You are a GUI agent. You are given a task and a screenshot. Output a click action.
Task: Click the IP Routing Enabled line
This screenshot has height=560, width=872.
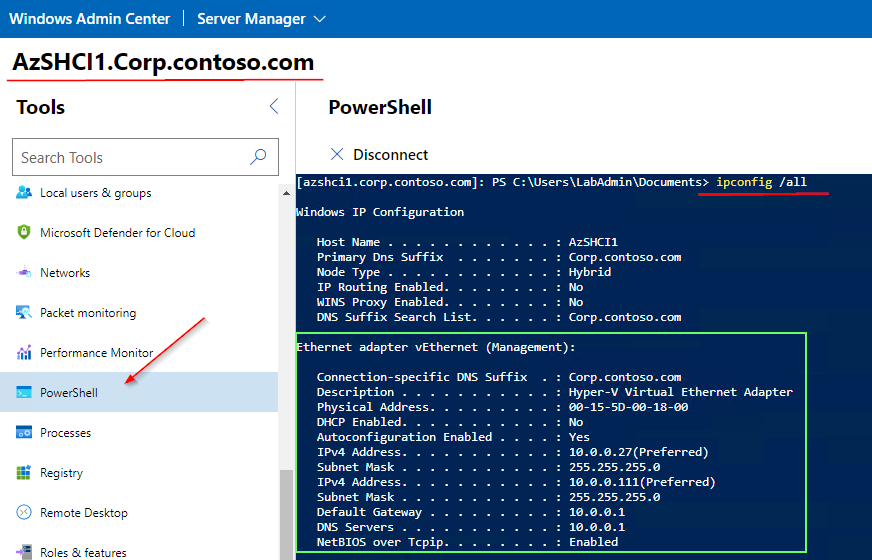click(450, 287)
